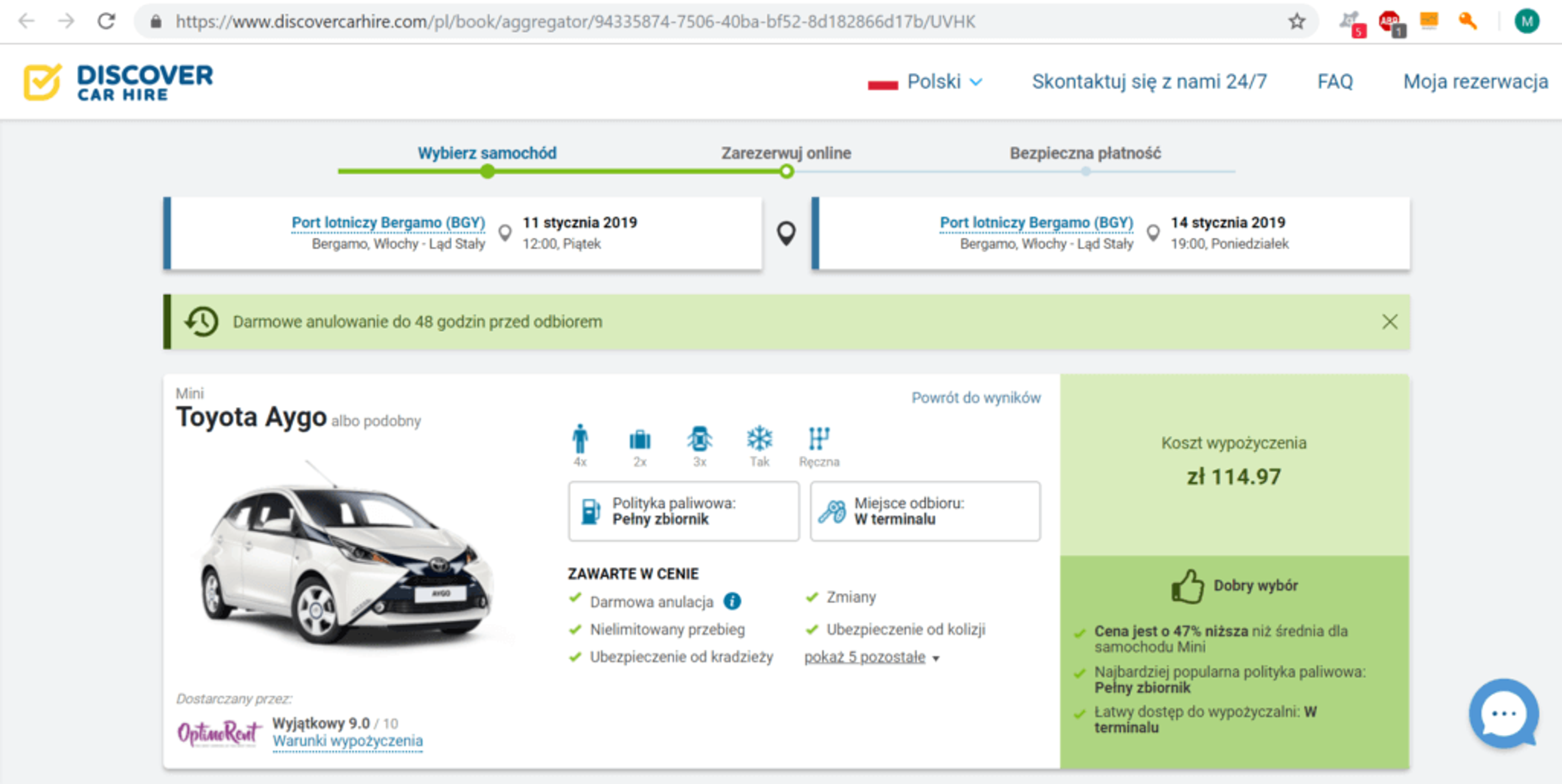Open 'Warunki wypożyczenia' rental terms link
Screen dimensions: 1562x784
347,741
